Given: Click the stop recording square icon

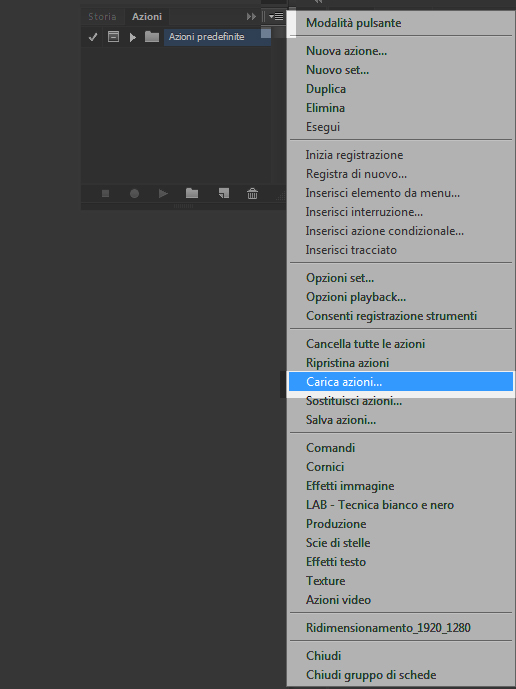Looking at the screenshot, I should point(105,193).
